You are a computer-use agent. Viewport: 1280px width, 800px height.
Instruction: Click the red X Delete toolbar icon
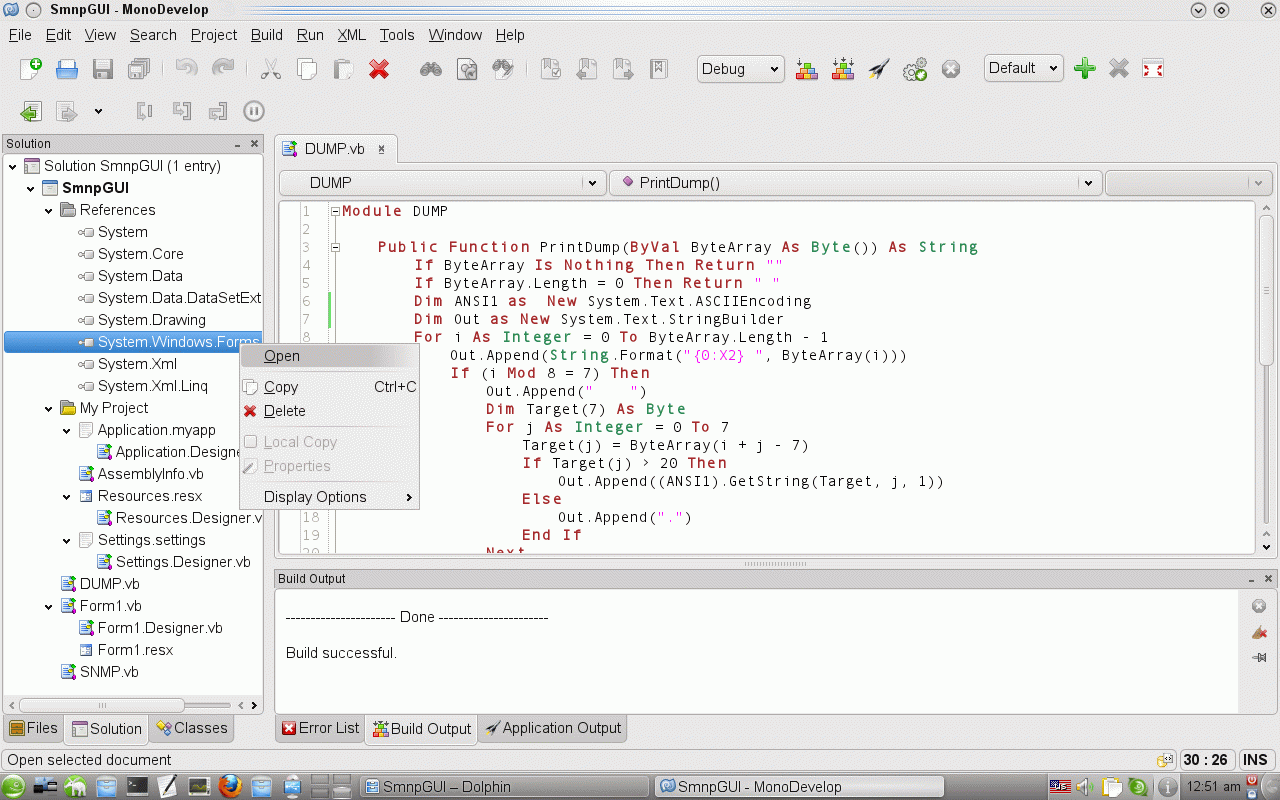pos(379,69)
